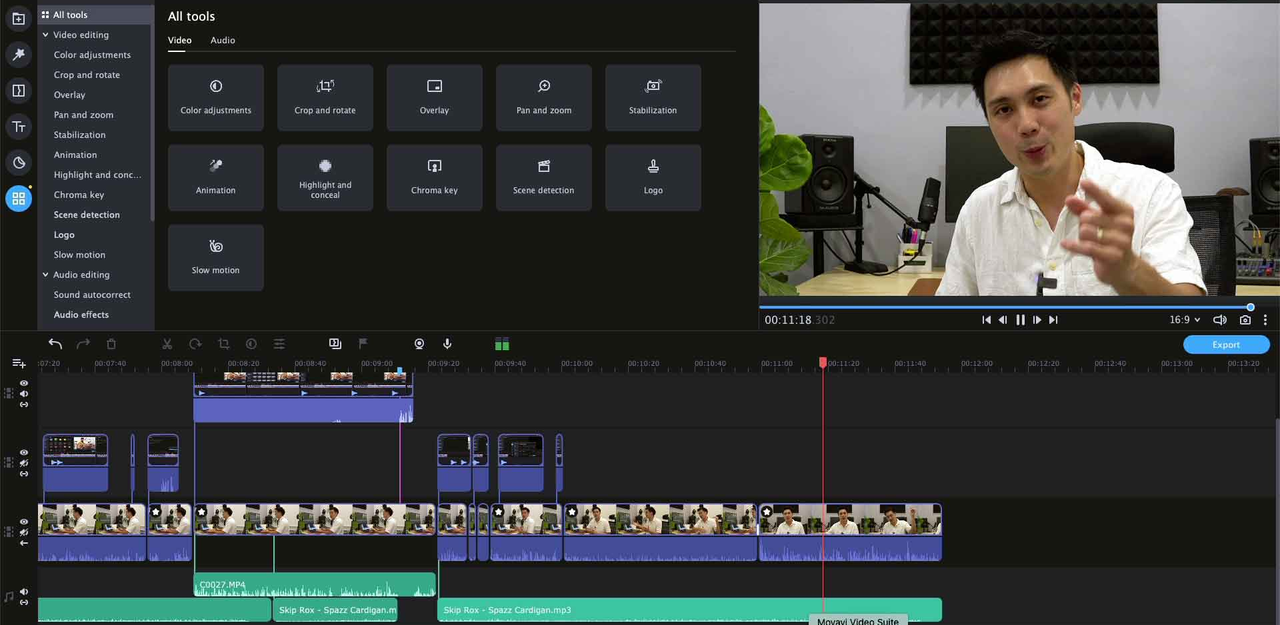Image resolution: width=1280 pixels, height=625 pixels.
Task: Click the Export button
Action: point(1225,344)
